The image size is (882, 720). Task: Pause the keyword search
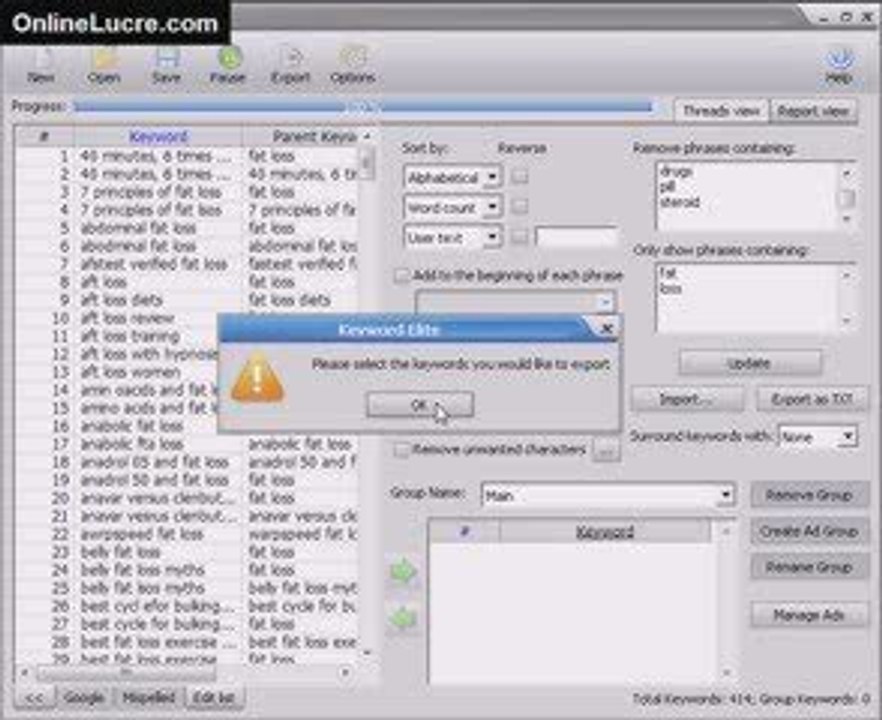click(228, 66)
